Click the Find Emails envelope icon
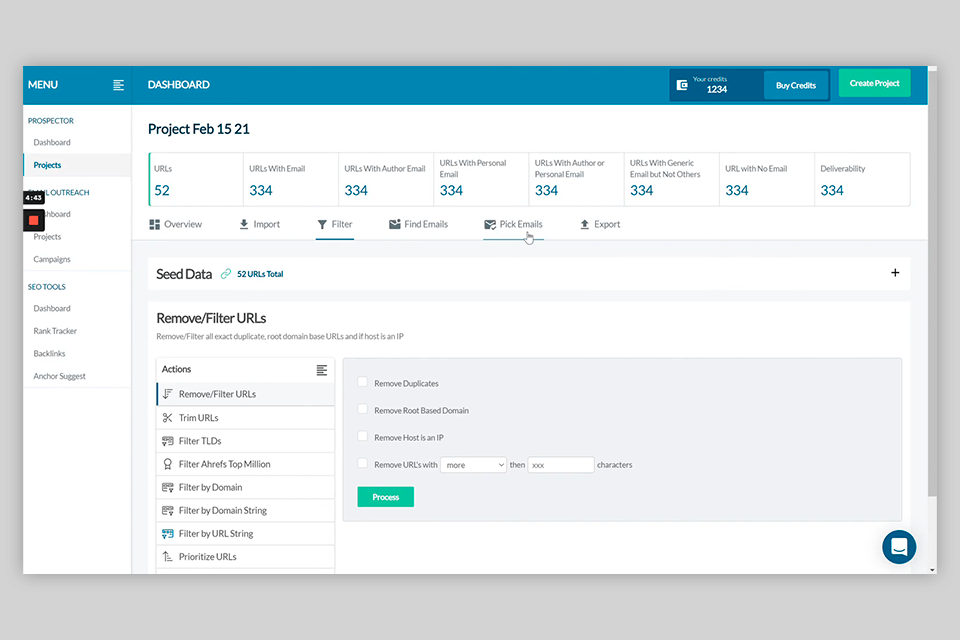This screenshot has width=960, height=640. click(x=395, y=224)
